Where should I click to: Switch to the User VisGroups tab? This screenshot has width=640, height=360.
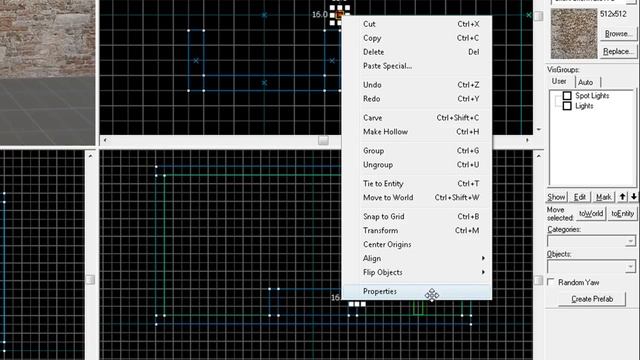[x=559, y=82]
